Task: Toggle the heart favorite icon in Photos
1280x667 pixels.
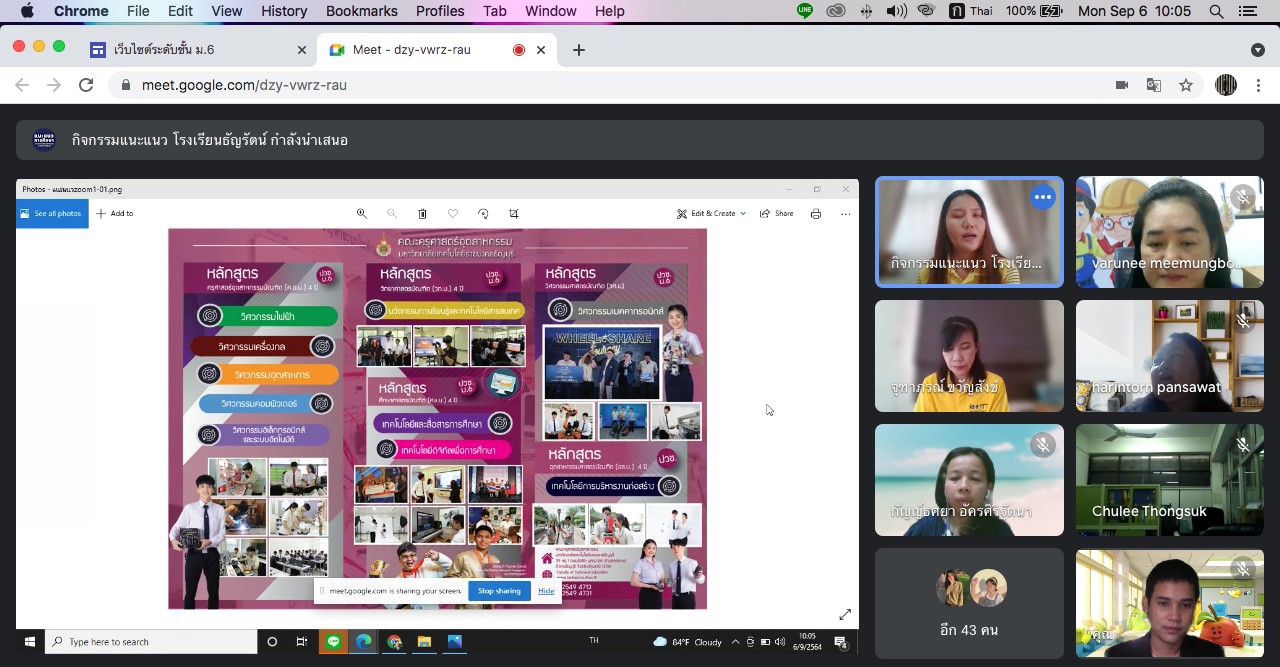Action: coord(453,213)
